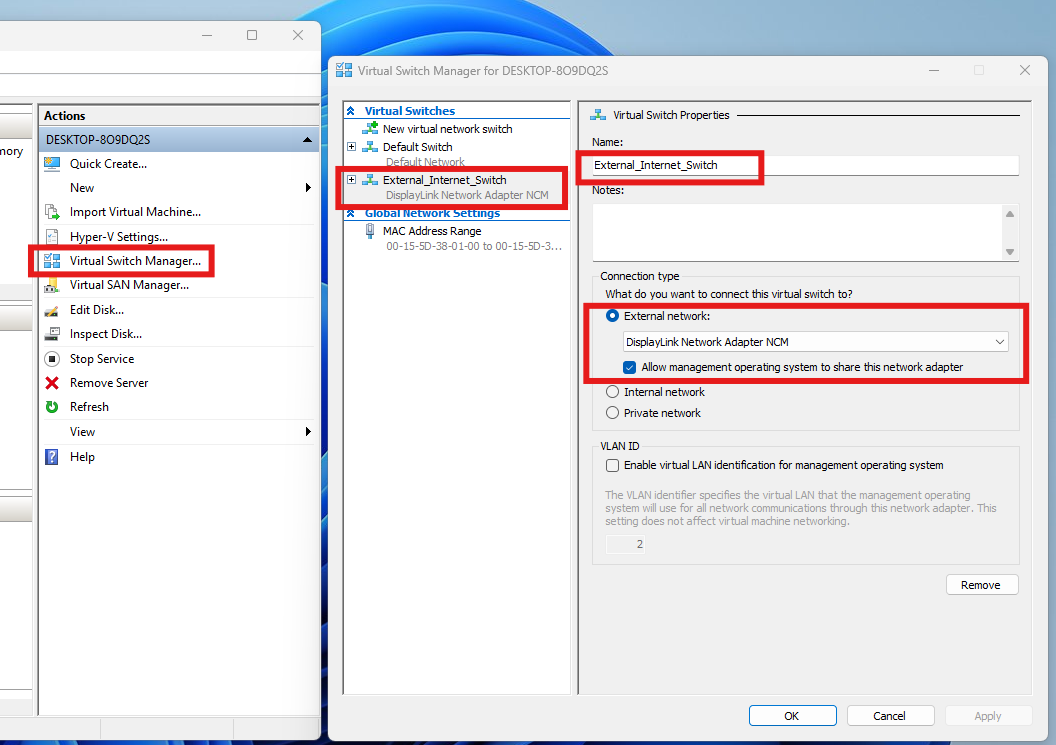Uncheck Allow management operating system to share adapter

pos(630,367)
